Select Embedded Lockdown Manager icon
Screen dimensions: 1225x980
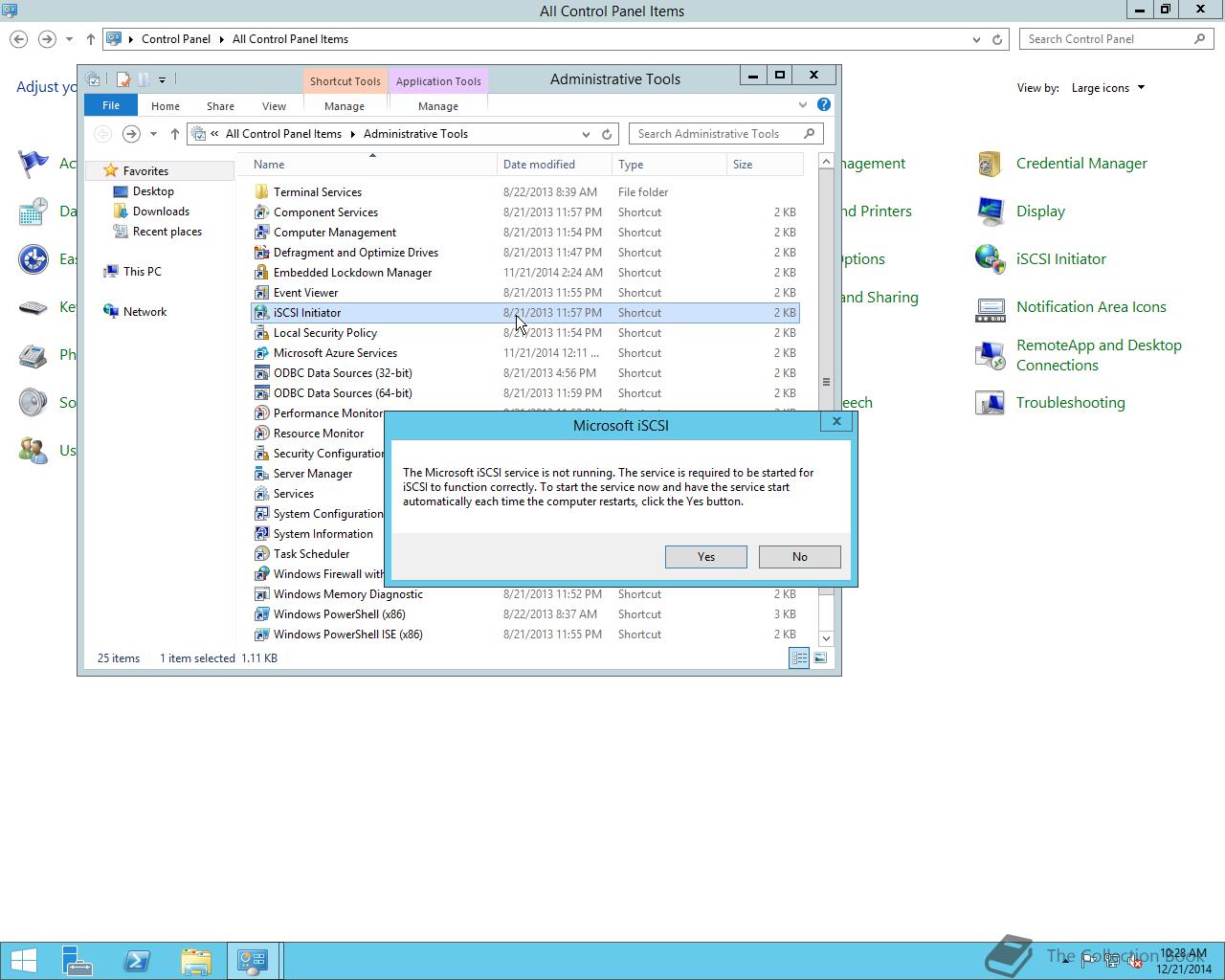pyautogui.click(x=261, y=273)
